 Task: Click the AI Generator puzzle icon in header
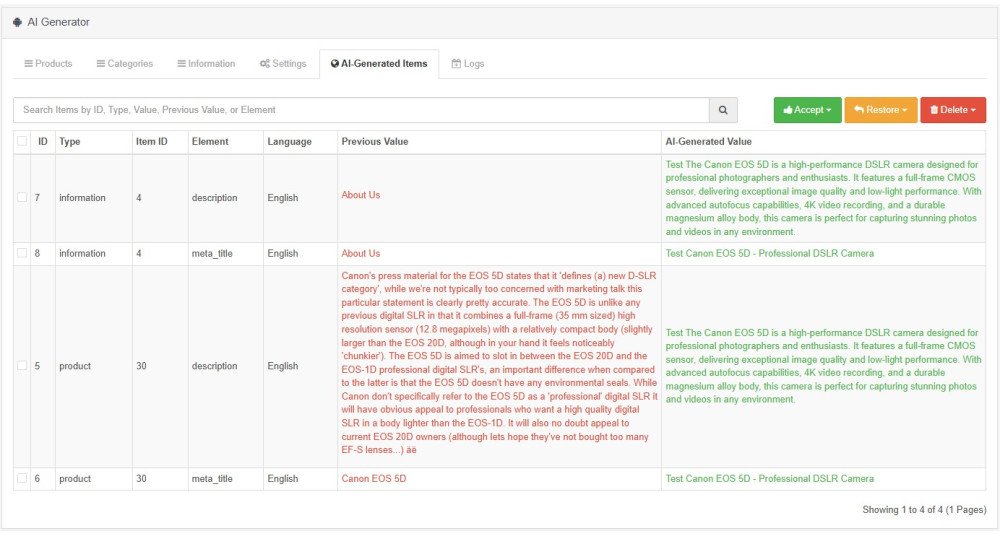point(17,22)
